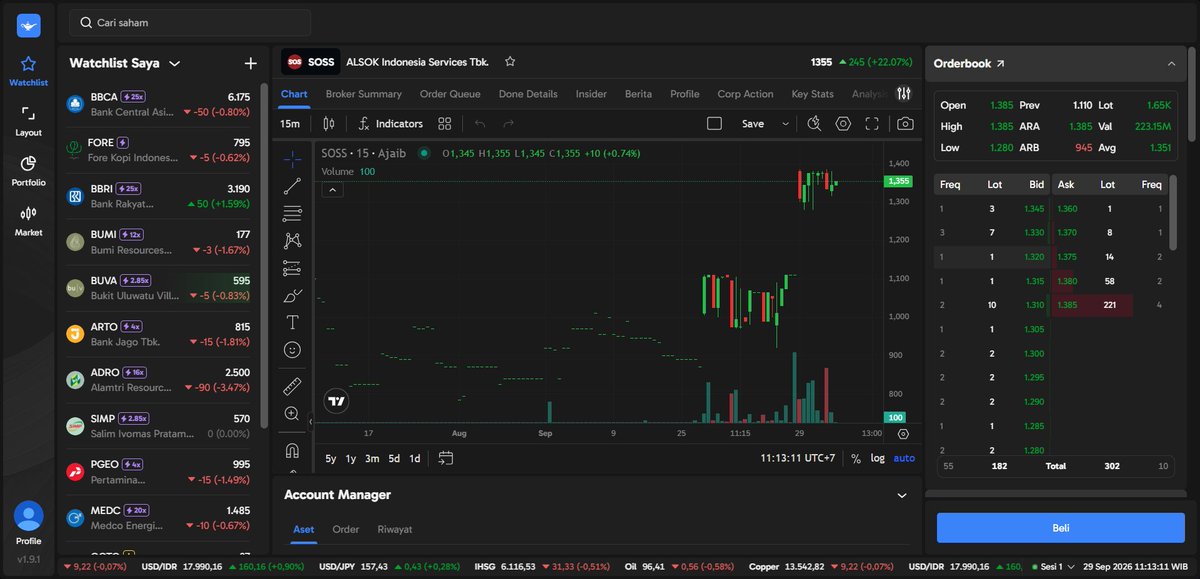This screenshot has height=579, width=1200.
Task: Toggle auto scale on price axis
Action: [904, 458]
